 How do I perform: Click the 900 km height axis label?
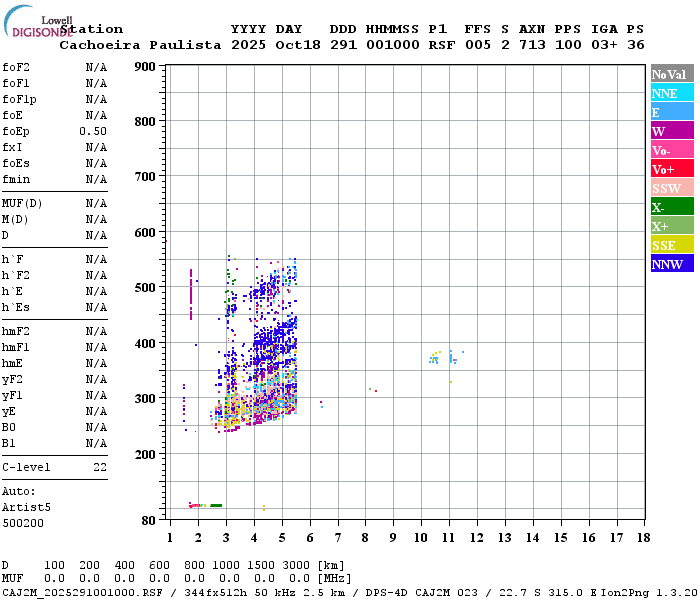click(x=145, y=67)
